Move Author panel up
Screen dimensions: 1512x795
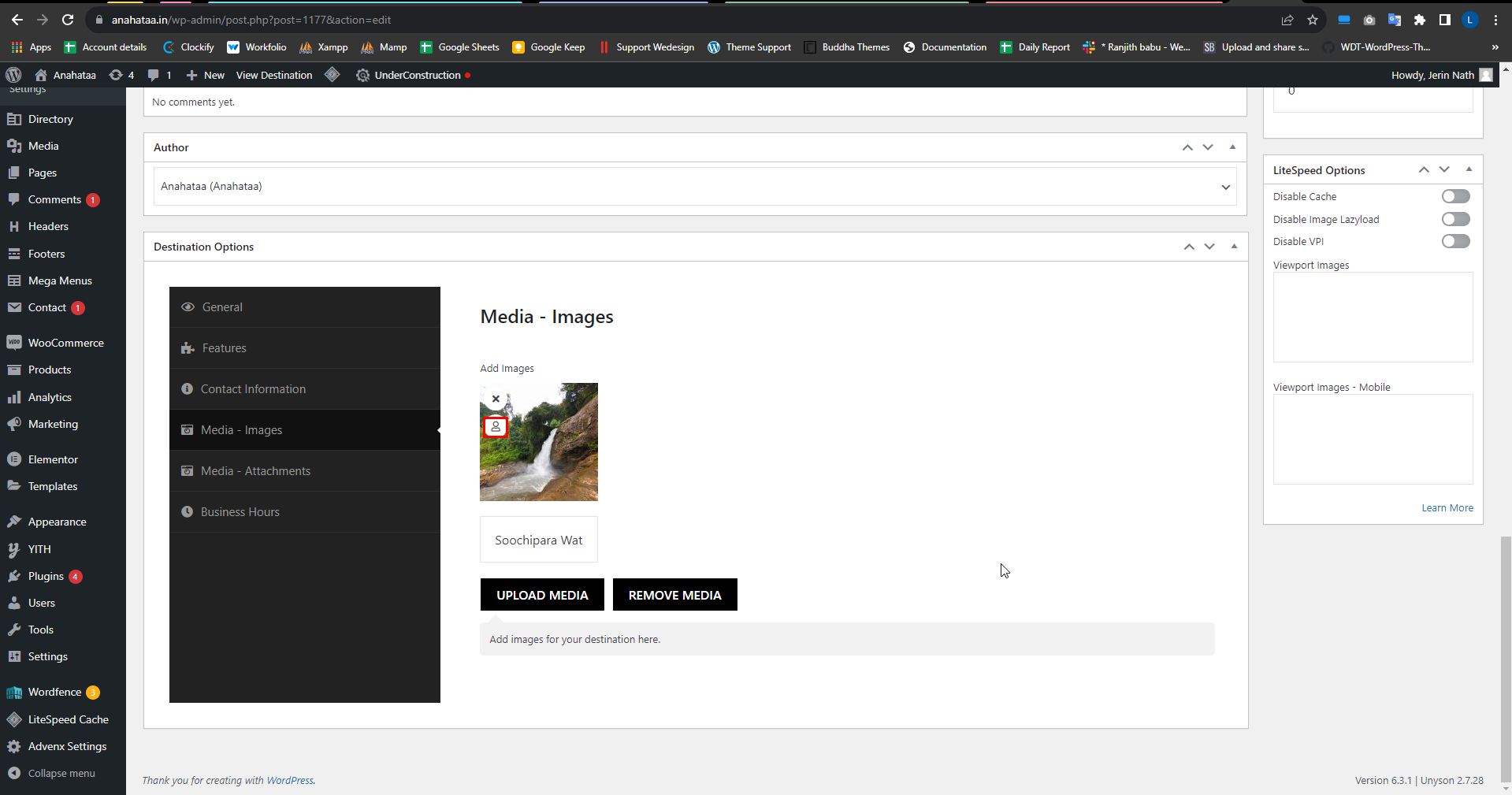point(1187,147)
